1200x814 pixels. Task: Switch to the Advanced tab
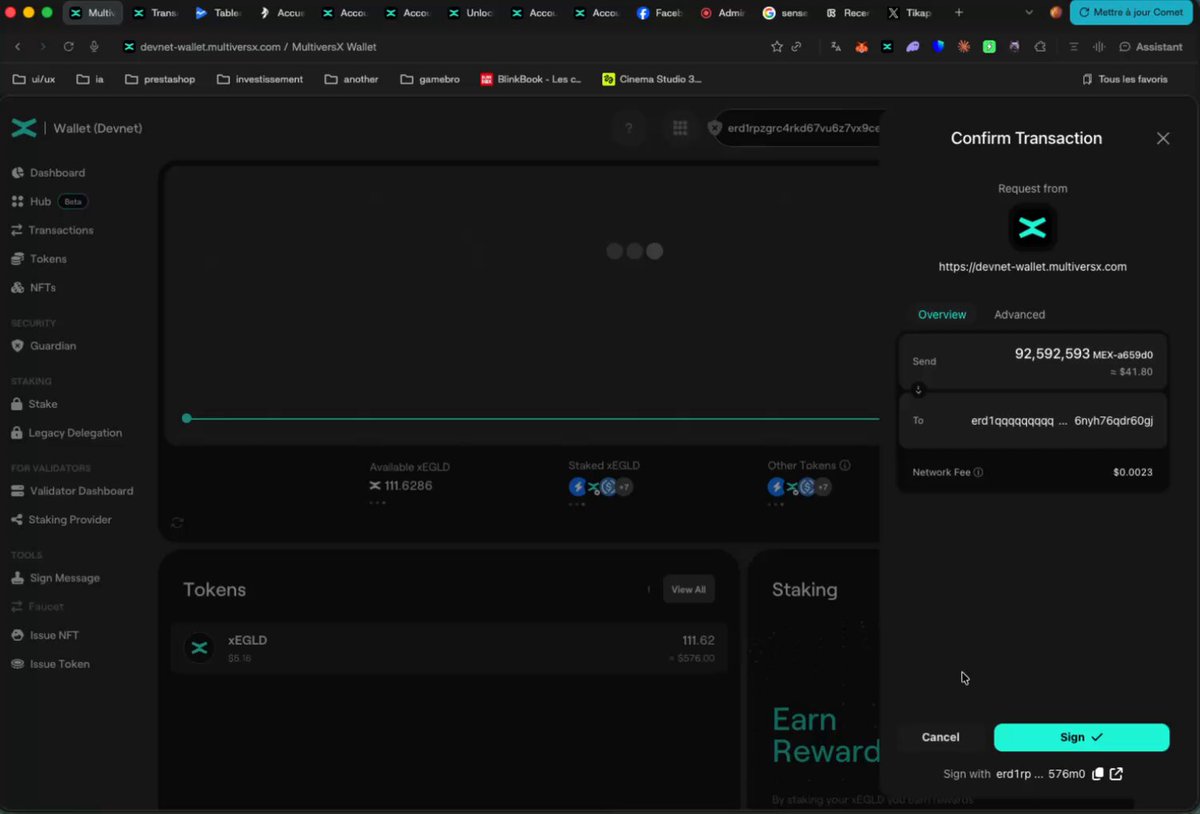coord(1019,315)
